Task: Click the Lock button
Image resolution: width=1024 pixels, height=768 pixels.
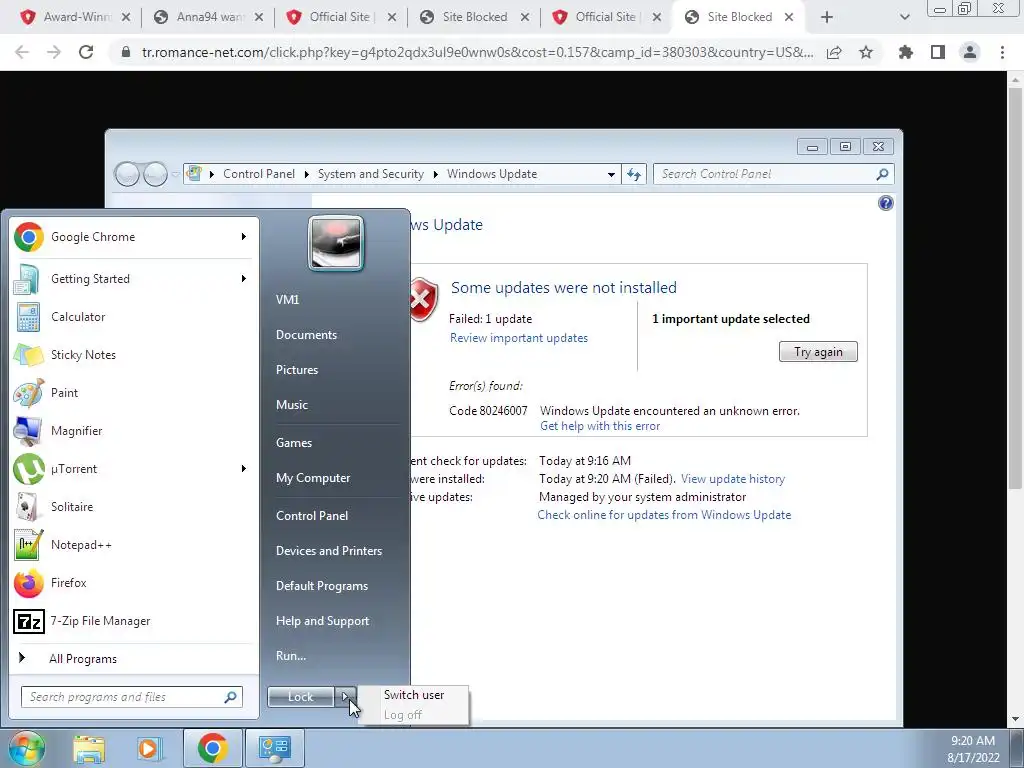Action: (x=300, y=697)
